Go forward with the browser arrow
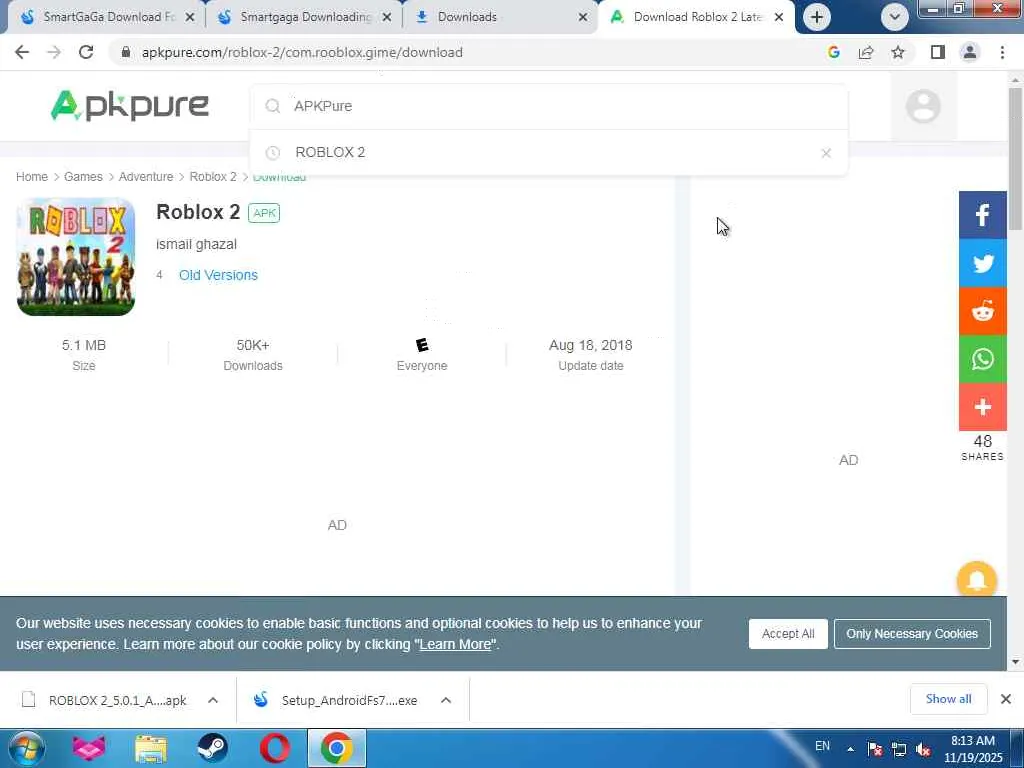The image size is (1024, 768). [x=54, y=52]
